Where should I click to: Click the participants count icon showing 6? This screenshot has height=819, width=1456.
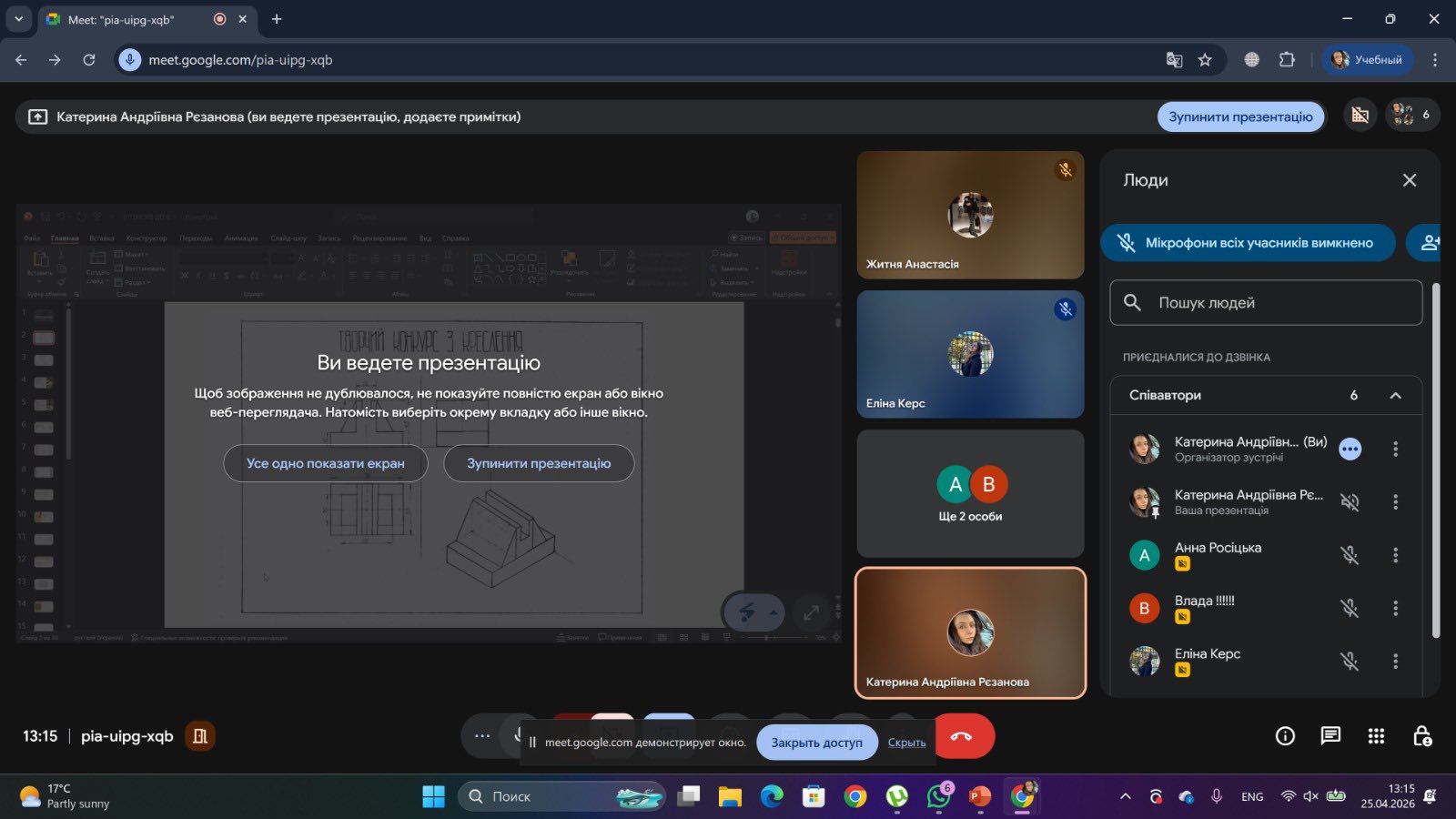1412,115
